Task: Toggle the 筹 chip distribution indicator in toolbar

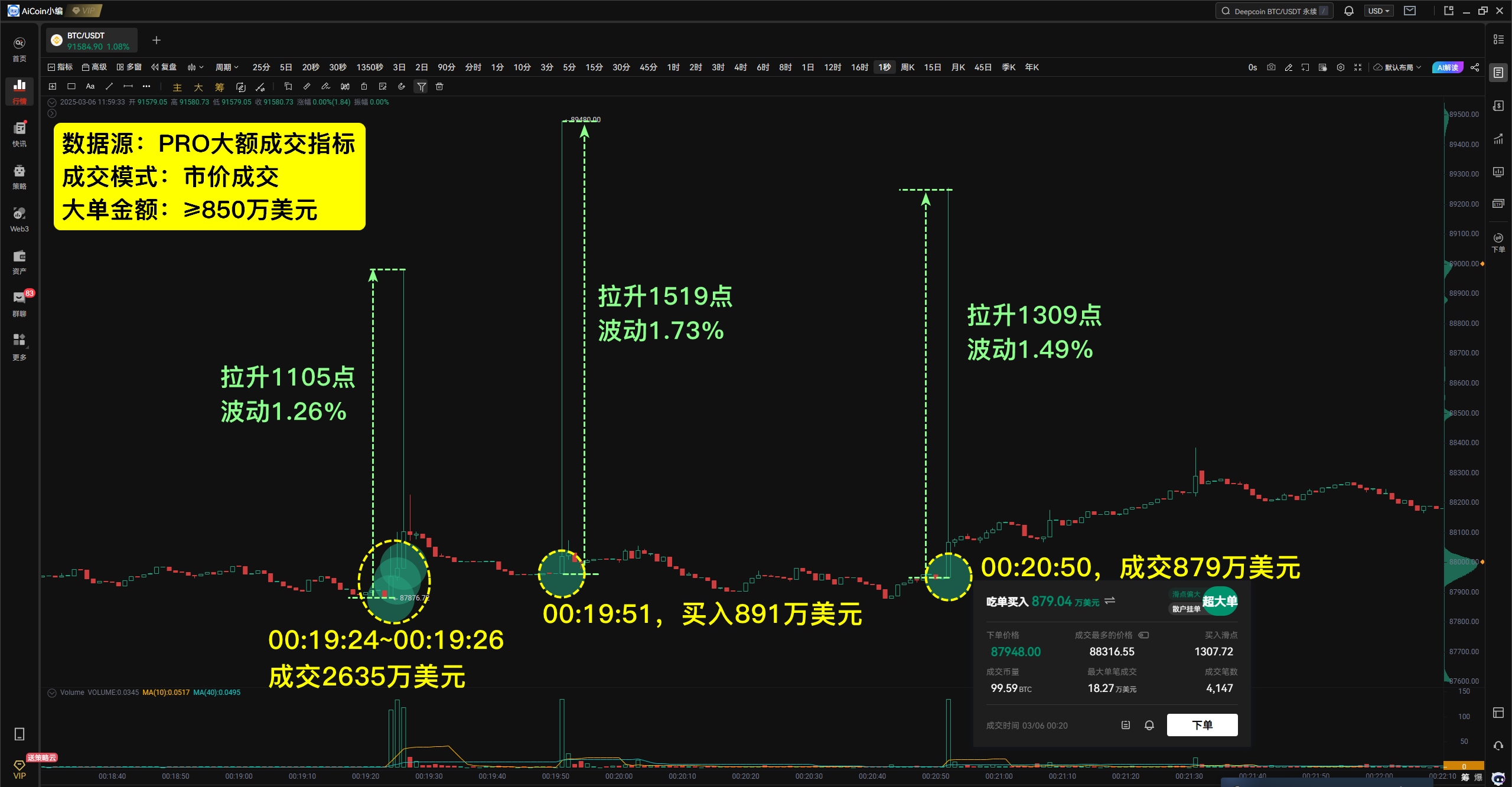Action: pos(220,87)
